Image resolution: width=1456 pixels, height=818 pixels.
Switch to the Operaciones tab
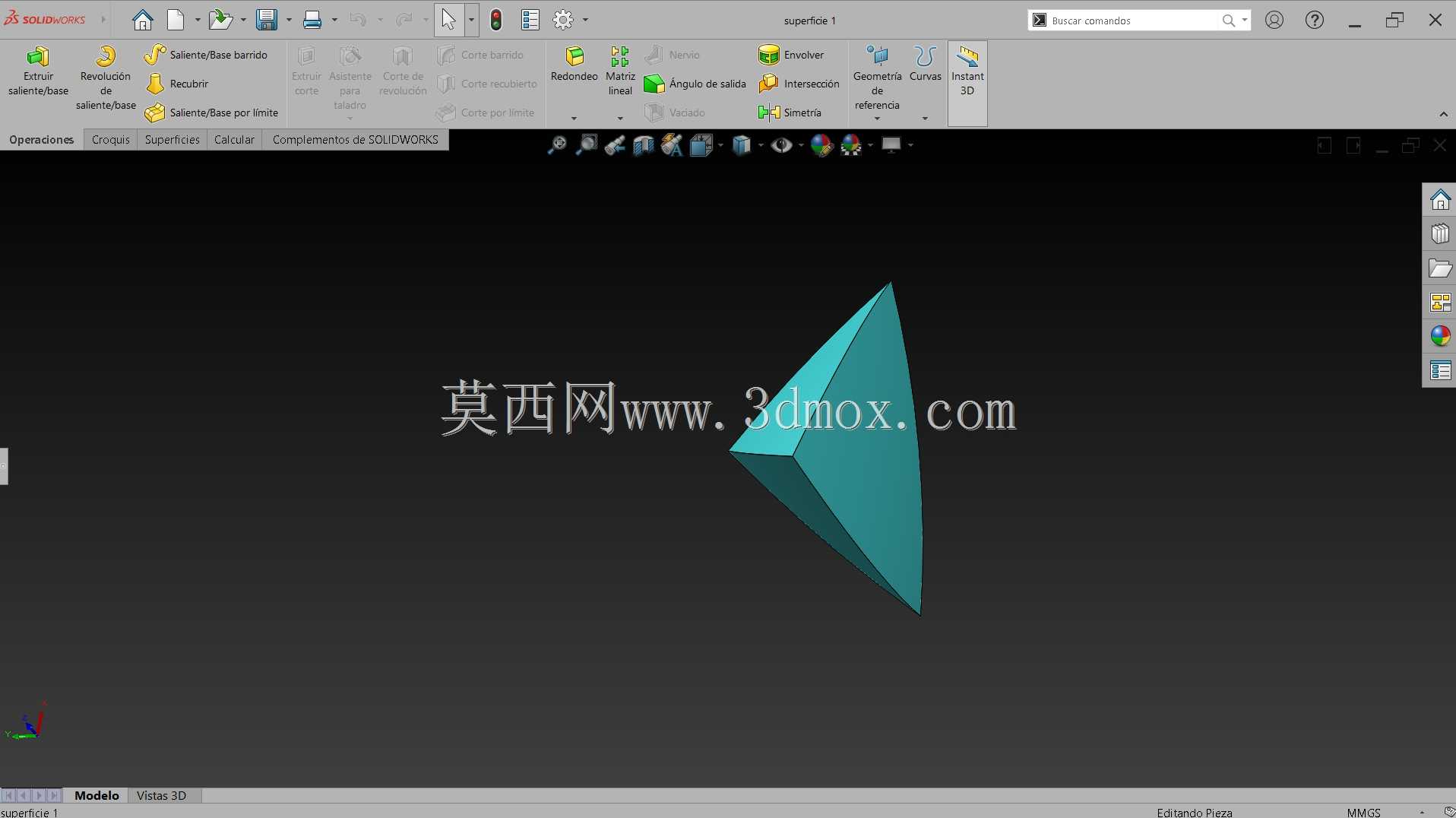(x=42, y=139)
